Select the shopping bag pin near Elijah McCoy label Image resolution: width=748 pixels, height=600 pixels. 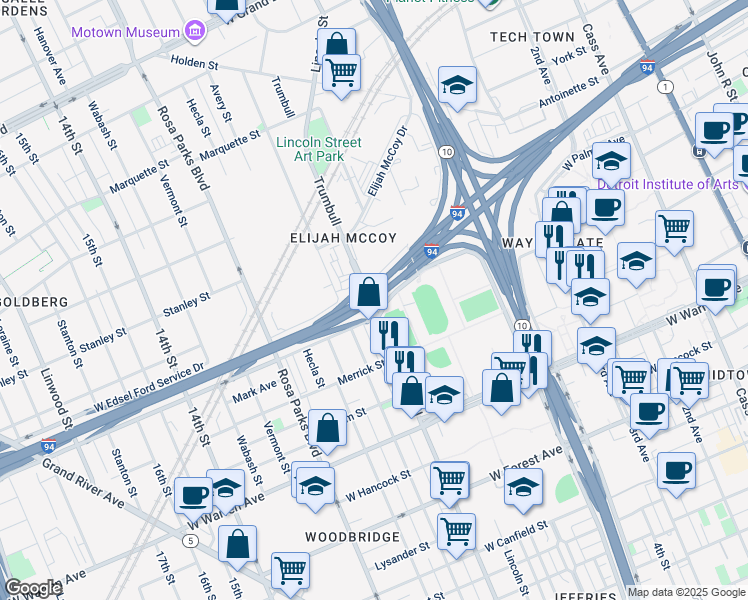(369, 292)
